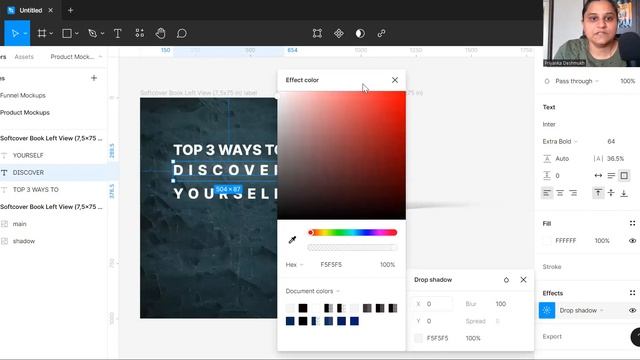
Task: Click the Create component icon
Action: (339, 33)
